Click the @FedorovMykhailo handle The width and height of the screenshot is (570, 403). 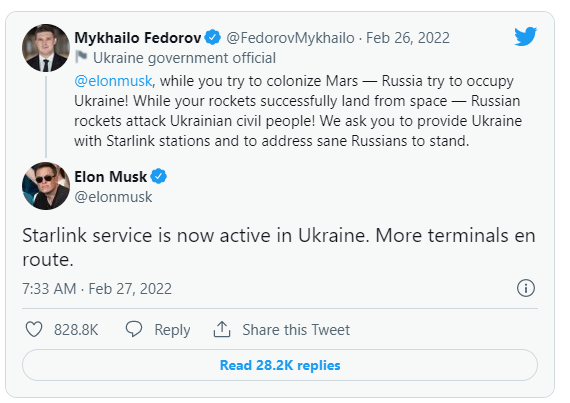pyautogui.click(x=290, y=38)
